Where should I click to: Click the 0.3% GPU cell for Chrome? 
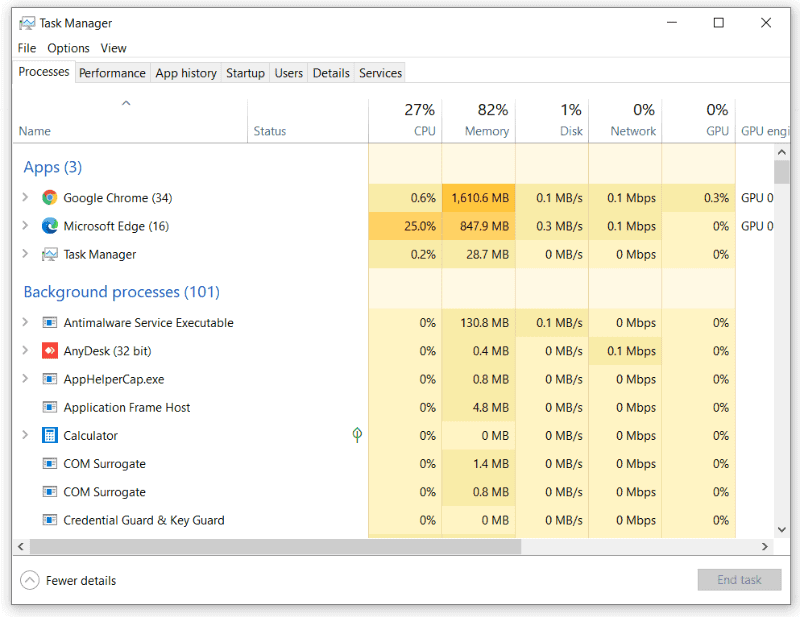698,198
